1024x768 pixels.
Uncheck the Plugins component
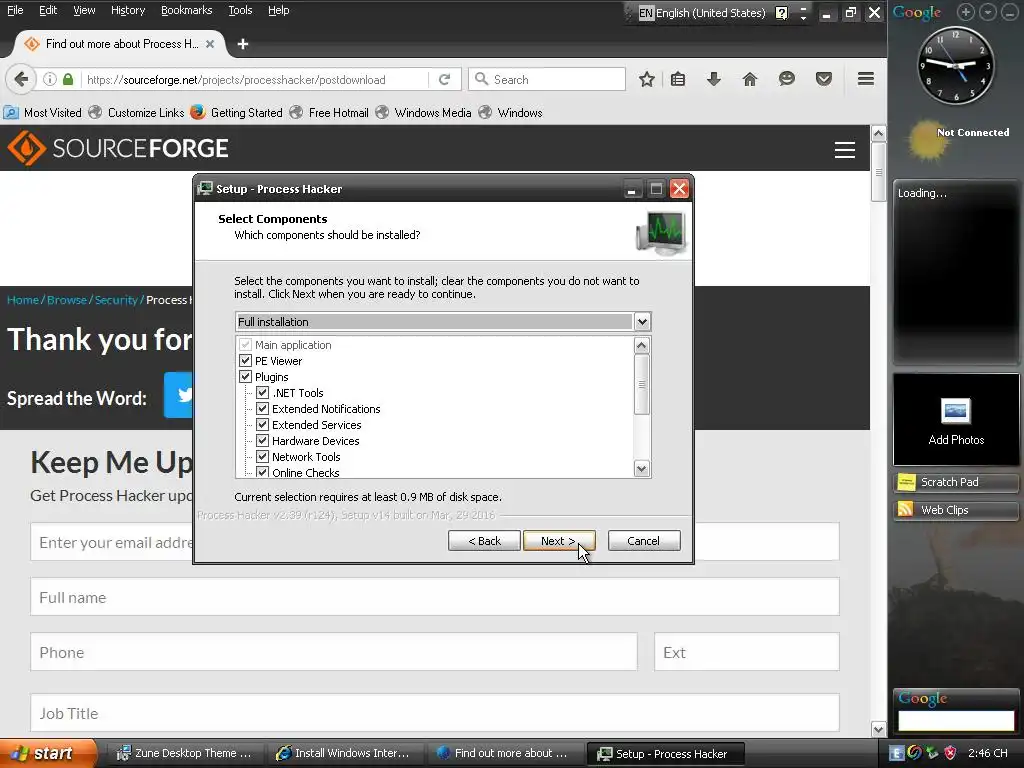(x=246, y=377)
